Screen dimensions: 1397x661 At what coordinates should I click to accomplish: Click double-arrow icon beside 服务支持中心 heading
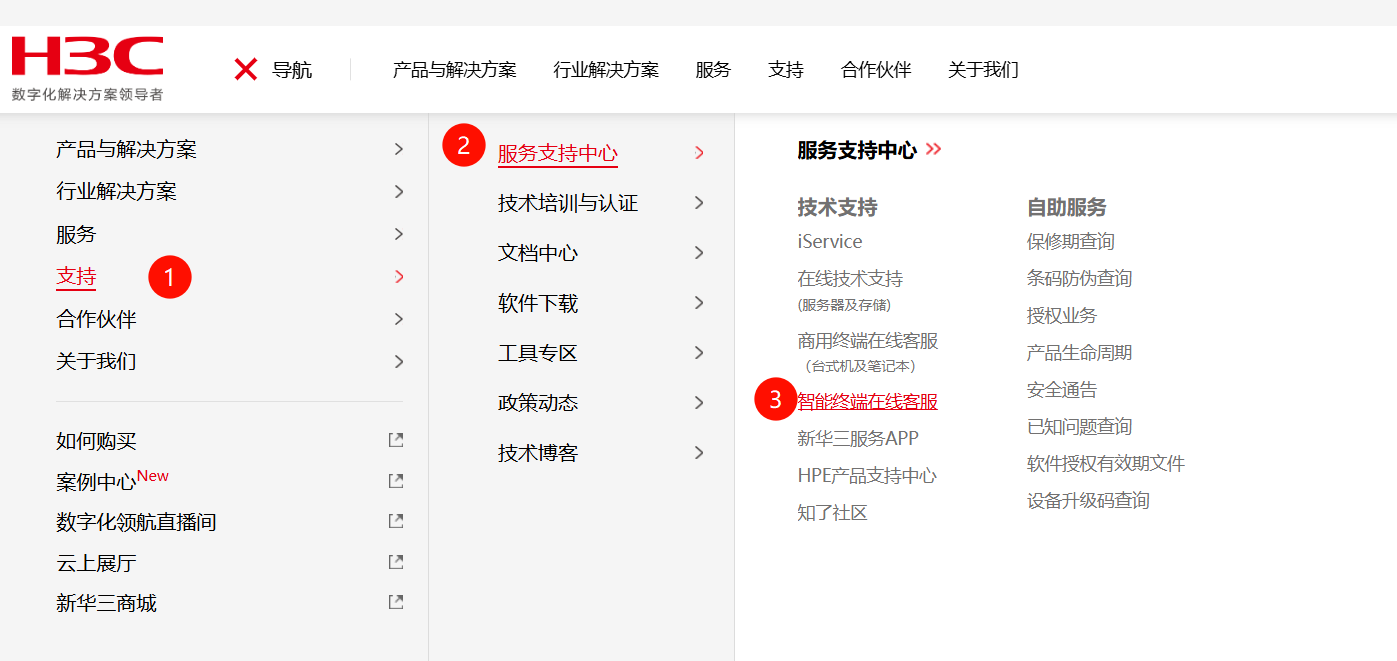[x=934, y=150]
